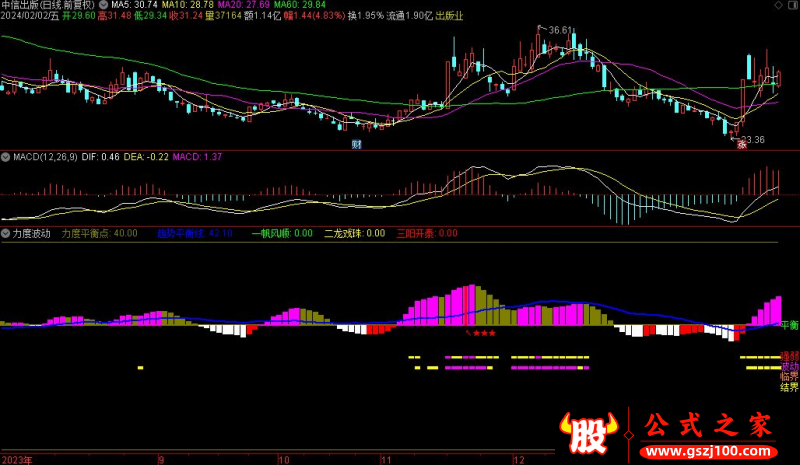This screenshot has height=465, width=800.
Task: Click the 趋势平衡线: 42.10 label
Action: (x=195, y=234)
